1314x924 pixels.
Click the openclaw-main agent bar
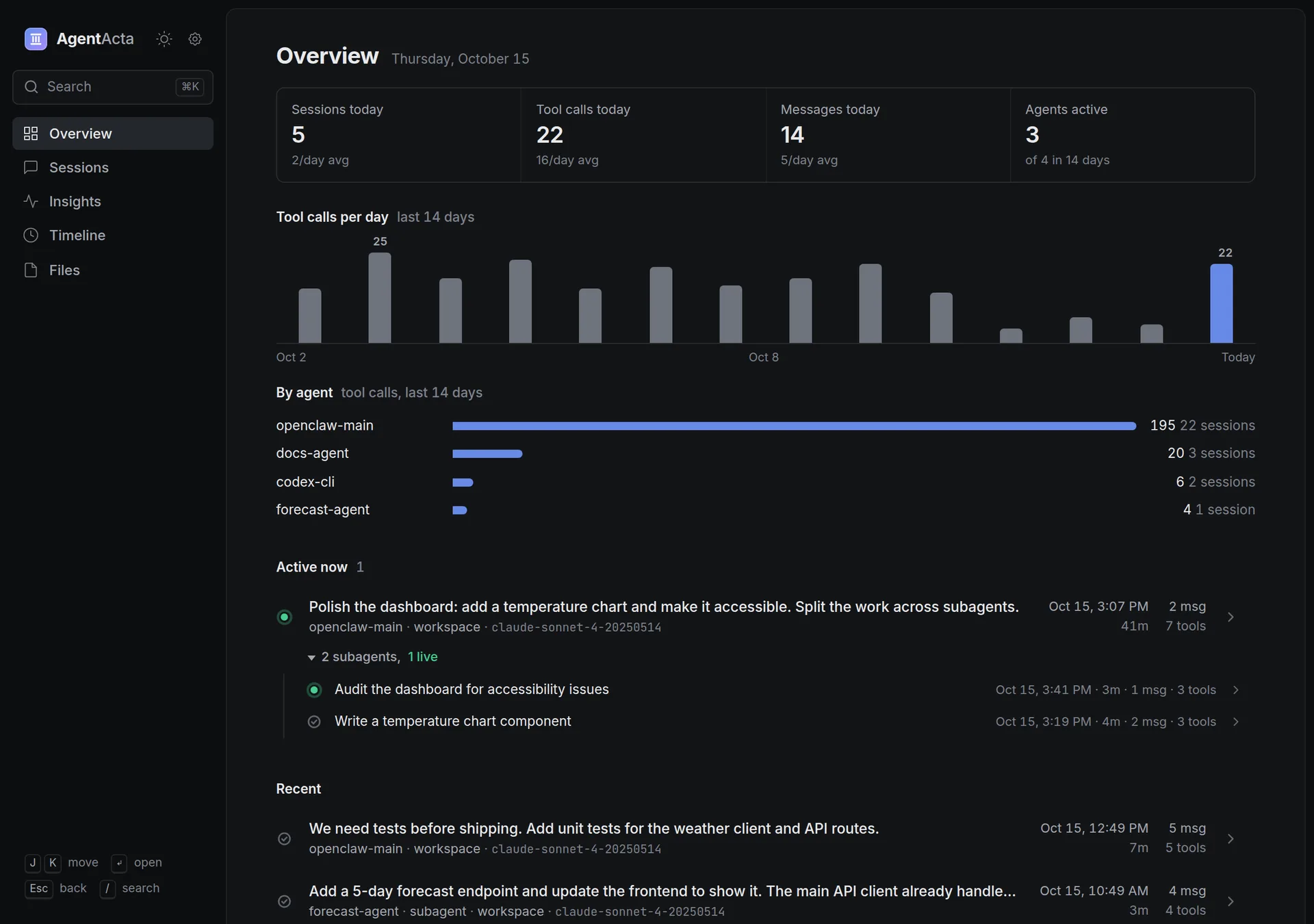click(794, 426)
